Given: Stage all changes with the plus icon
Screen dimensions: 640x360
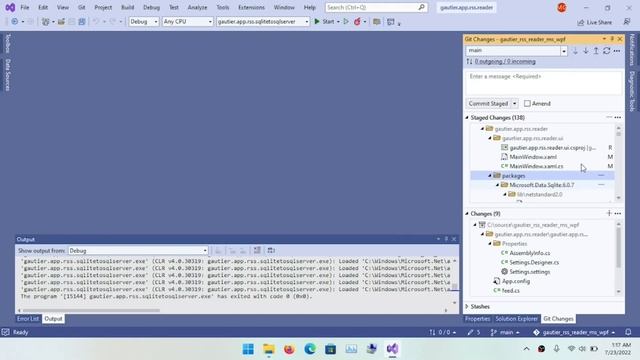Looking at the screenshot, I should pos(609,213).
